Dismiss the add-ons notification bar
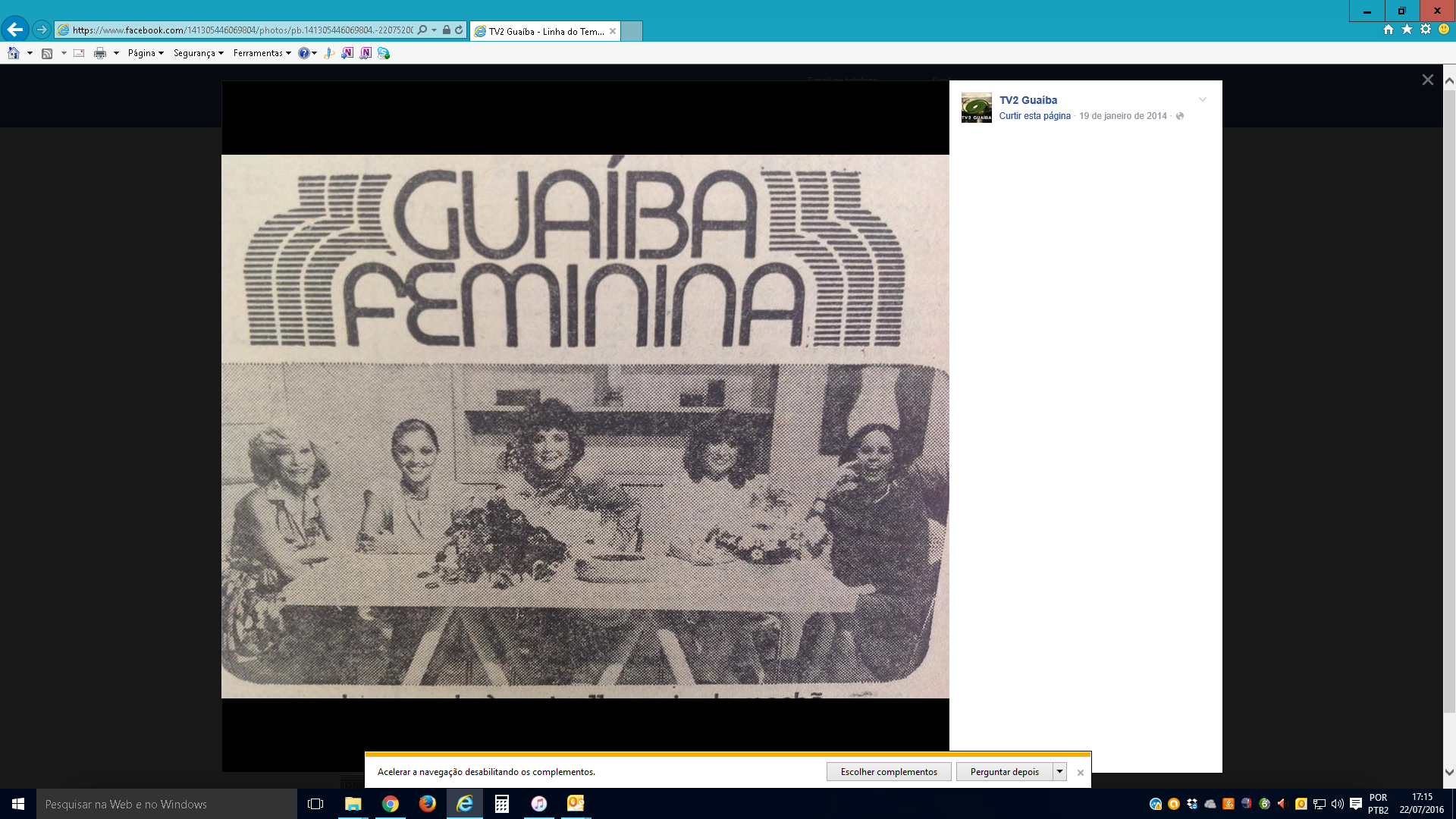 (1081, 773)
